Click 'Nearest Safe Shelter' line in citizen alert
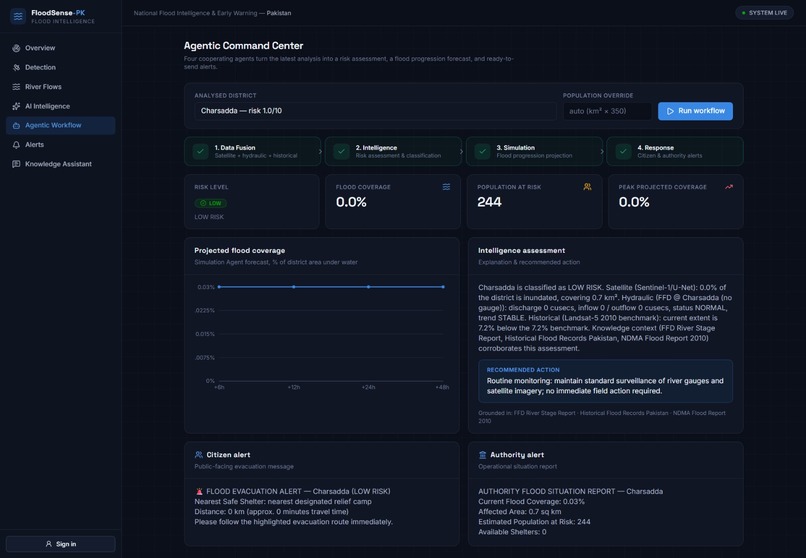This screenshot has width=806, height=558. (x=283, y=501)
